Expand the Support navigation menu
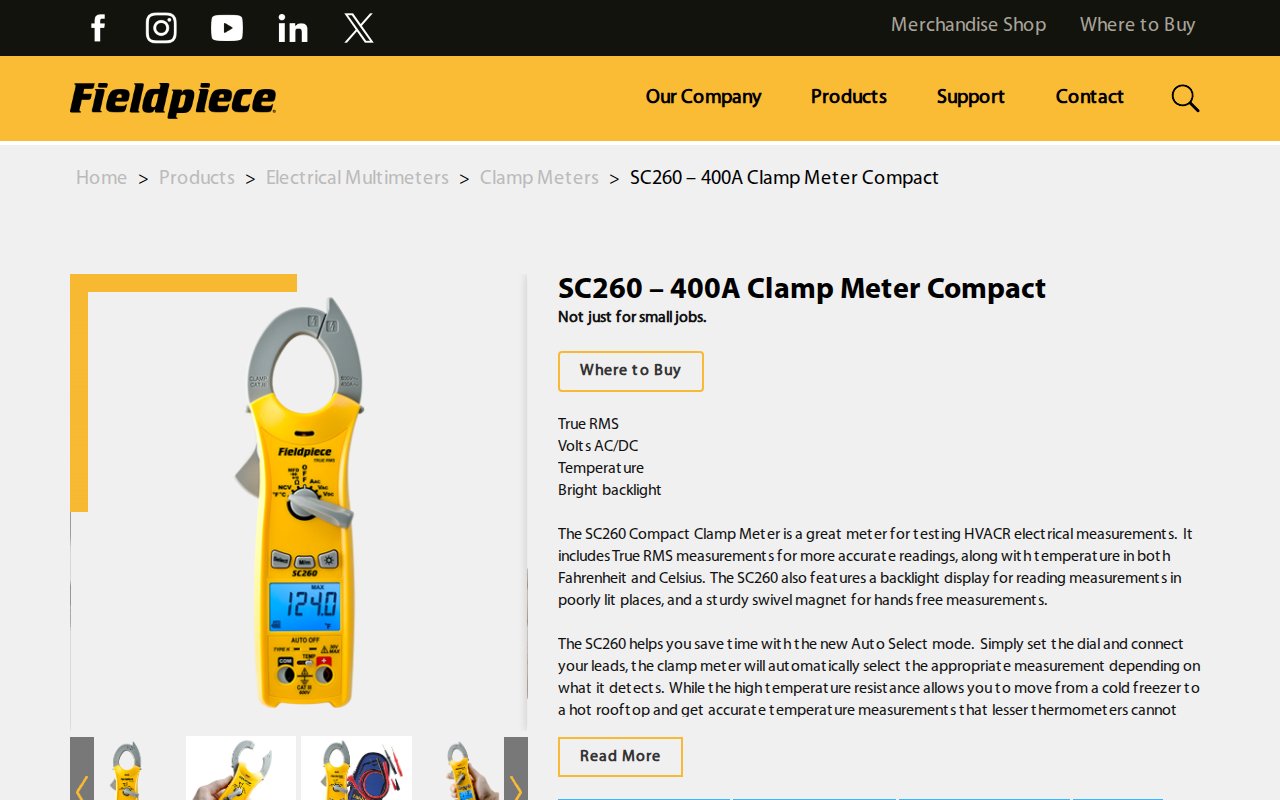Screen dimensions: 1280x800 [x=970, y=97]
